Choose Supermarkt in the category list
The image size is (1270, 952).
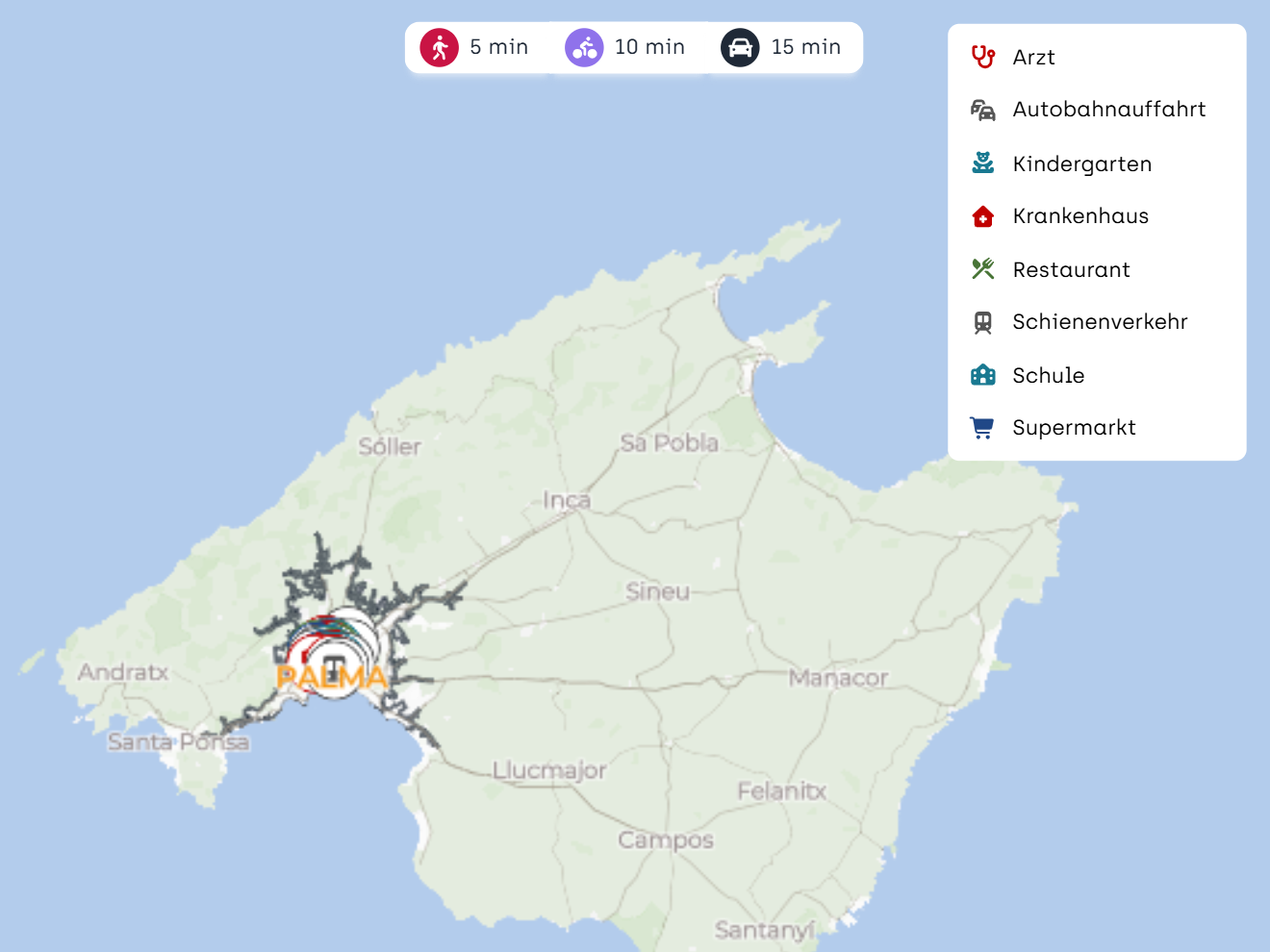(x=1074, y=428)
